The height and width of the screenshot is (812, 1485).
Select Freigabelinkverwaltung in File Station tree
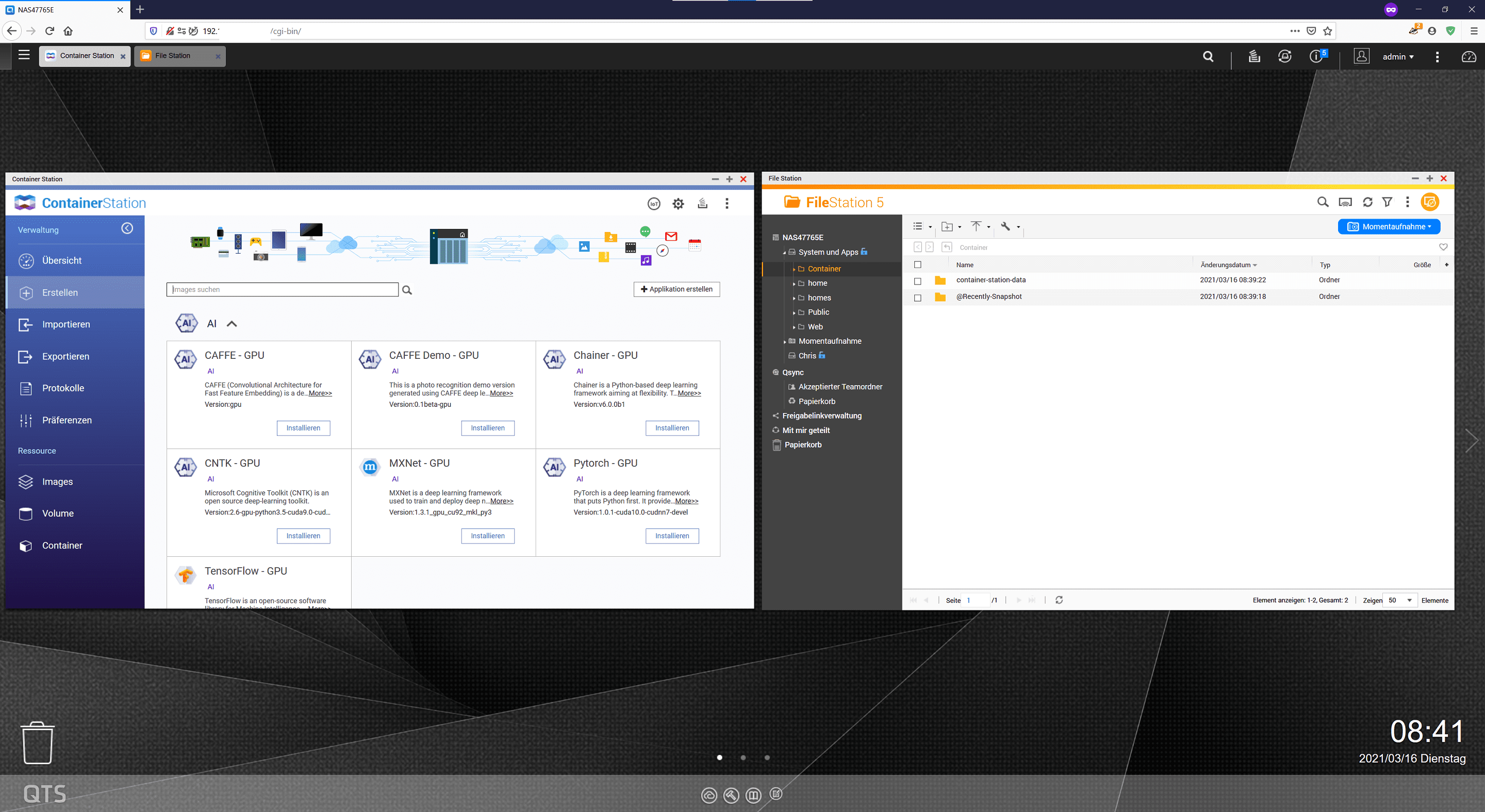(821, 416)
